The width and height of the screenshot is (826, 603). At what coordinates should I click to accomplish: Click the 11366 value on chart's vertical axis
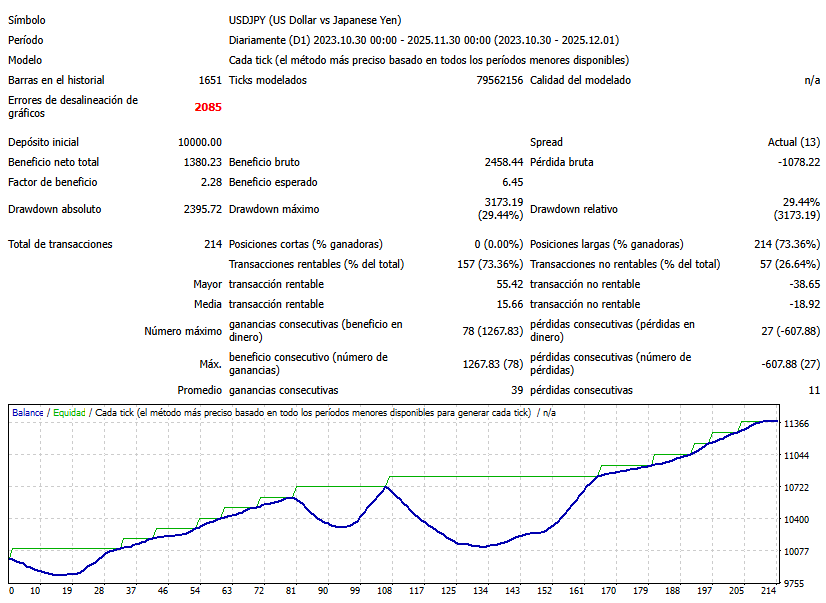coord(797,424)
